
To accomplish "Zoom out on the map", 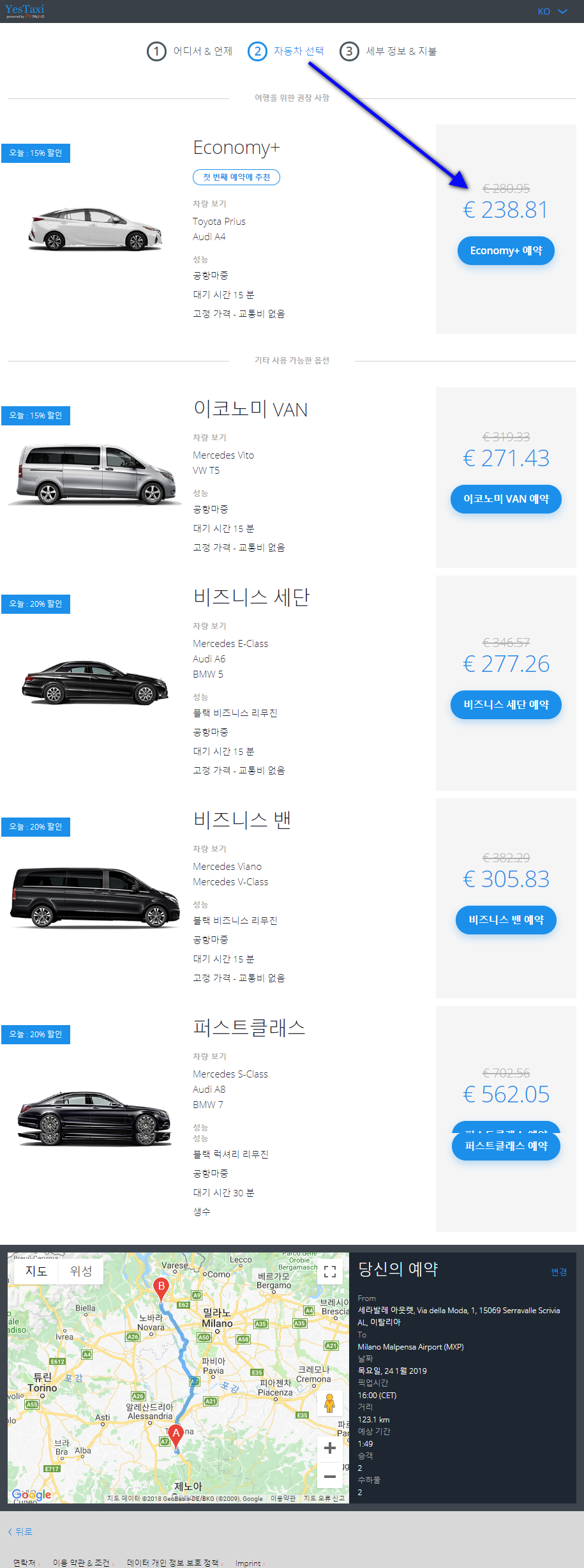I will point(330,1476).
